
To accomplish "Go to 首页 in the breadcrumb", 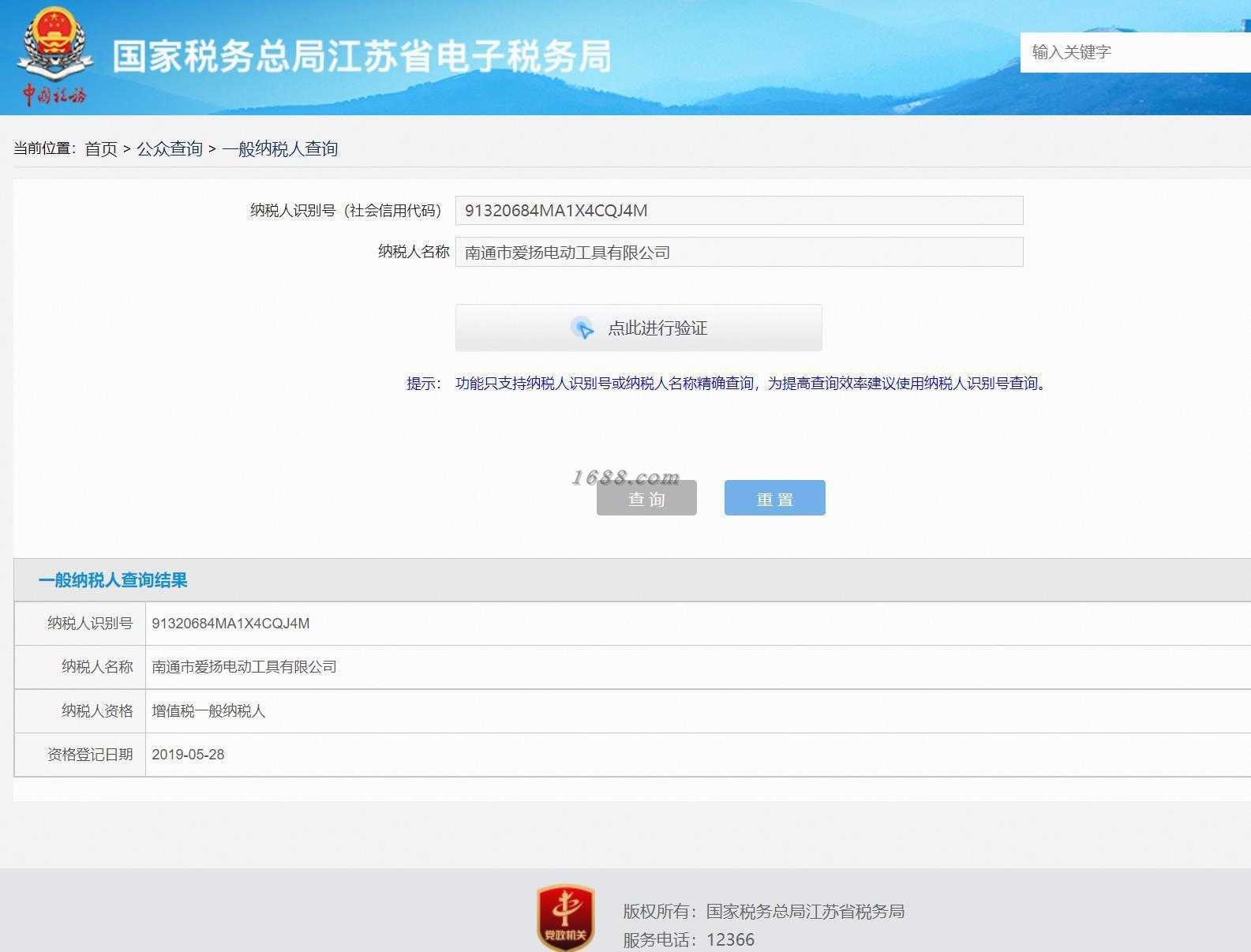I will point(101,148).
